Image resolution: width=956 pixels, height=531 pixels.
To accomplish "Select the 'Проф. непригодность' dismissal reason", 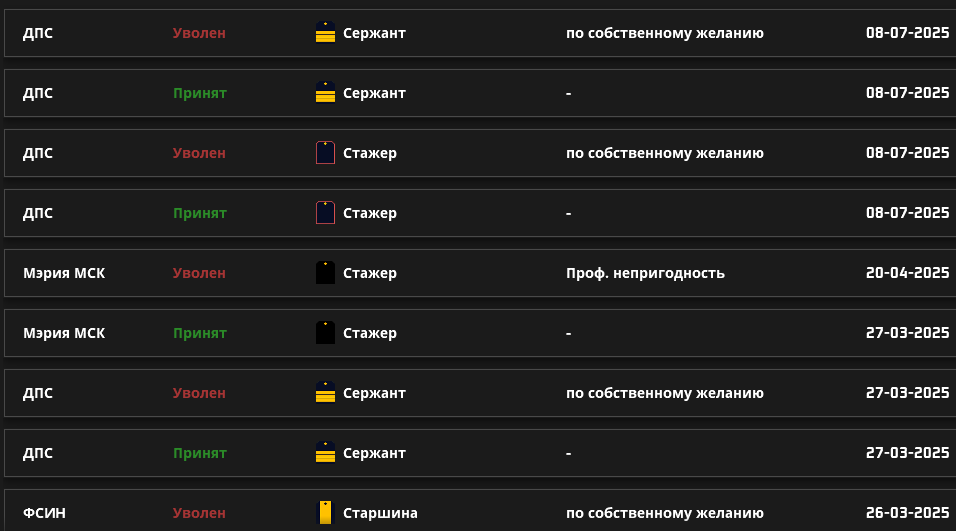I will [645, 273].
